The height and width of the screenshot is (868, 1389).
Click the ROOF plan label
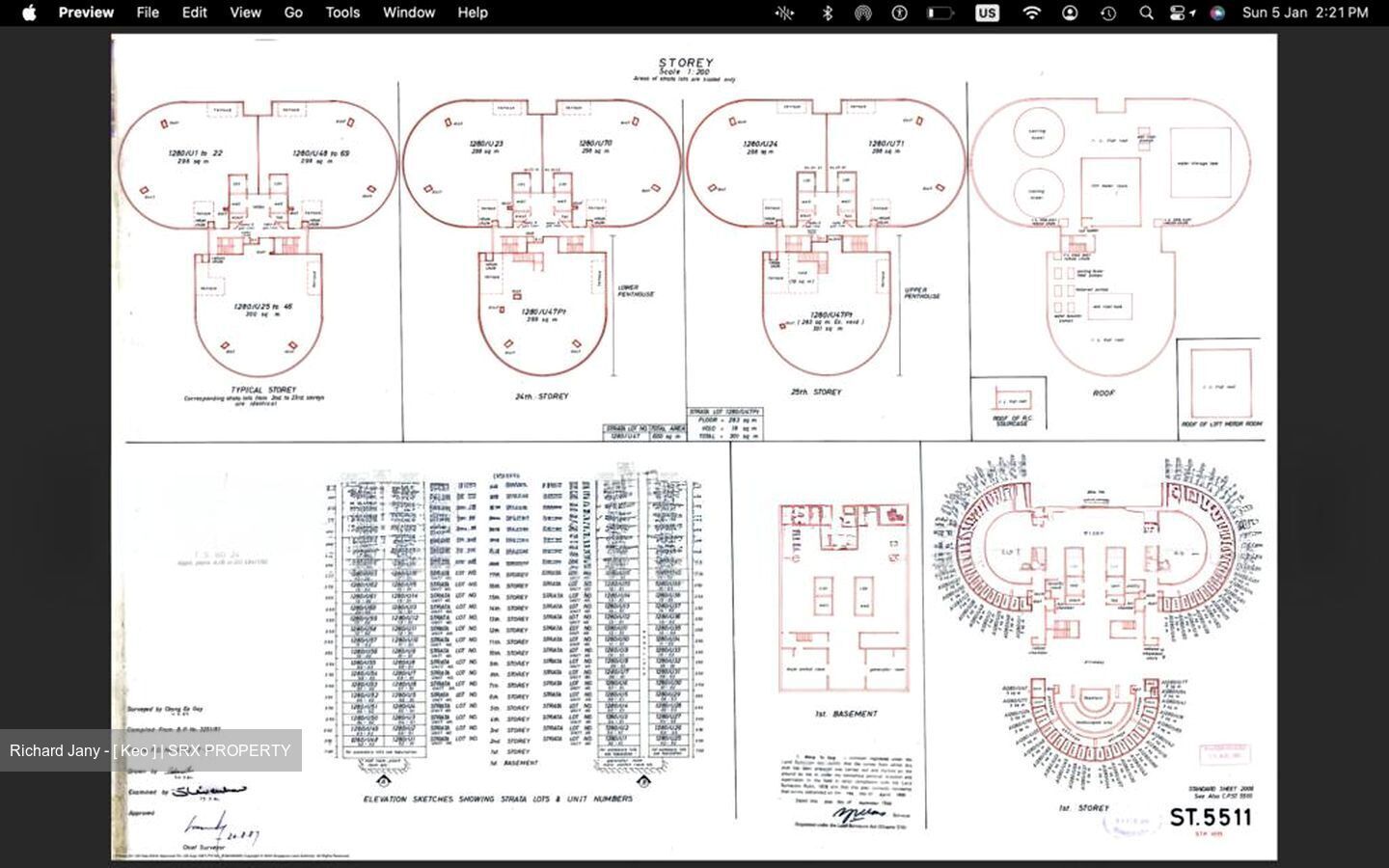pyautogui.click(x=1103, y=393)
